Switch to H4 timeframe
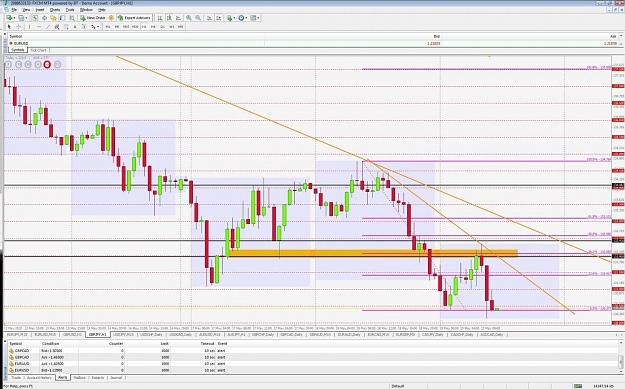 [x=153, y=27]
